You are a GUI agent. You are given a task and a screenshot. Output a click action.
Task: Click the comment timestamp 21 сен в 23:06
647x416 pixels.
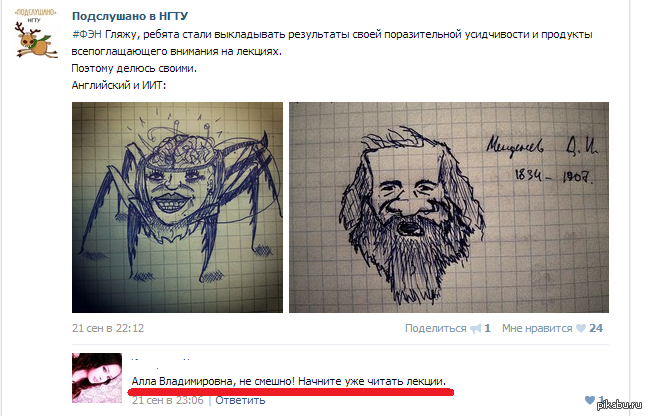[x=168, y=400]
